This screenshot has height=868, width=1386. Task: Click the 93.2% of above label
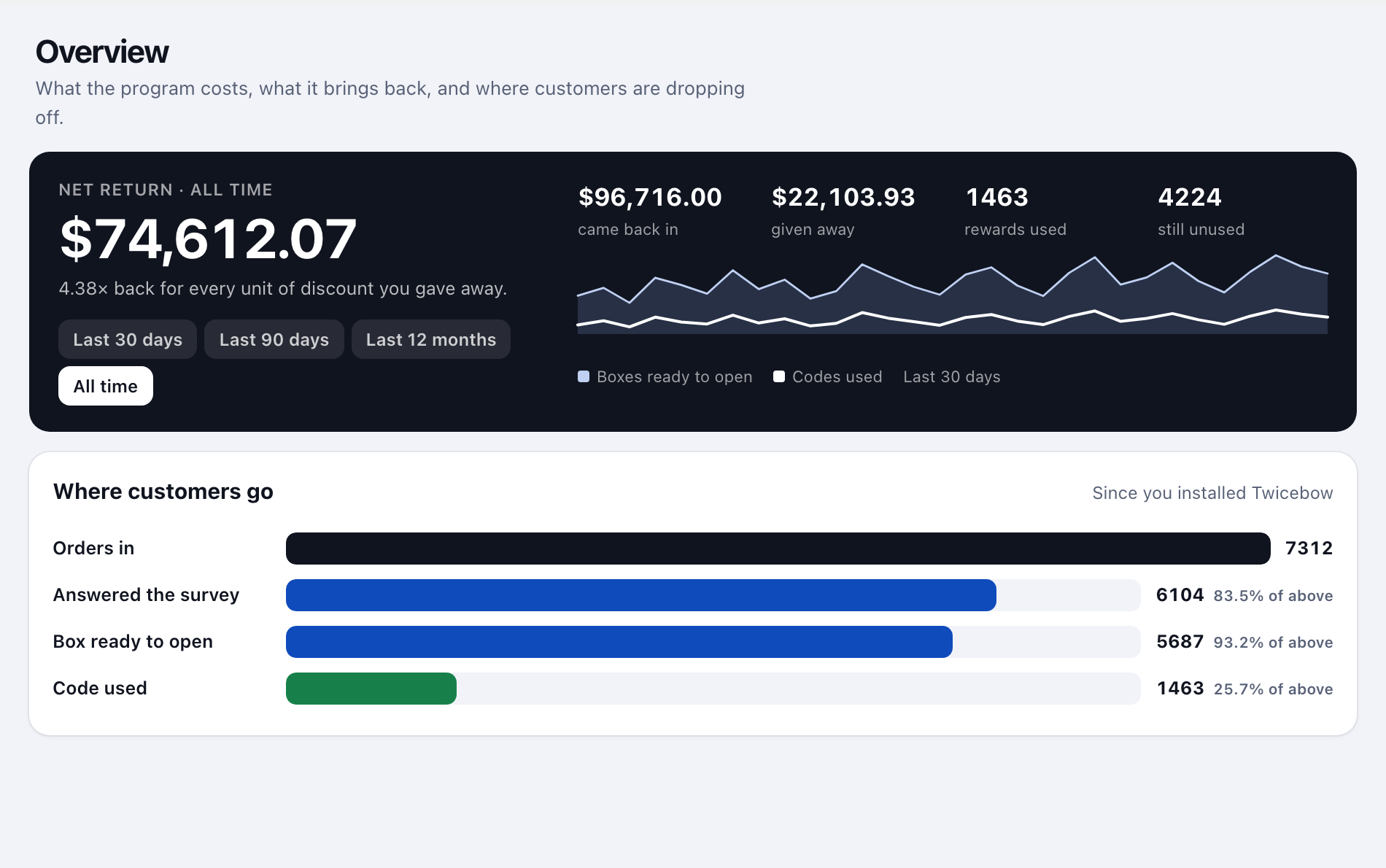tap(1274, 643)
